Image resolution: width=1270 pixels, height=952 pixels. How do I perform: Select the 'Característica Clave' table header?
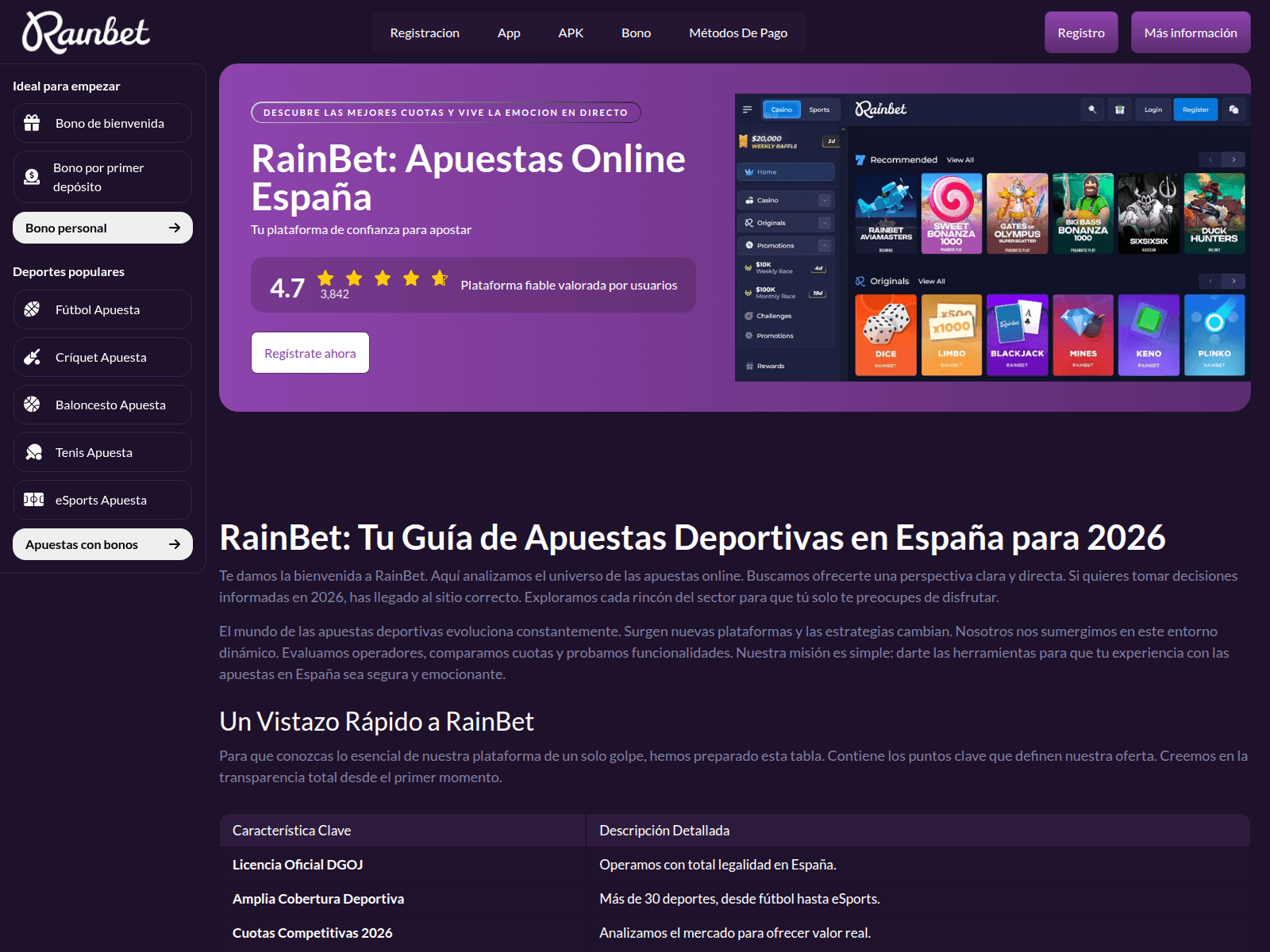[x=291, y=831]
